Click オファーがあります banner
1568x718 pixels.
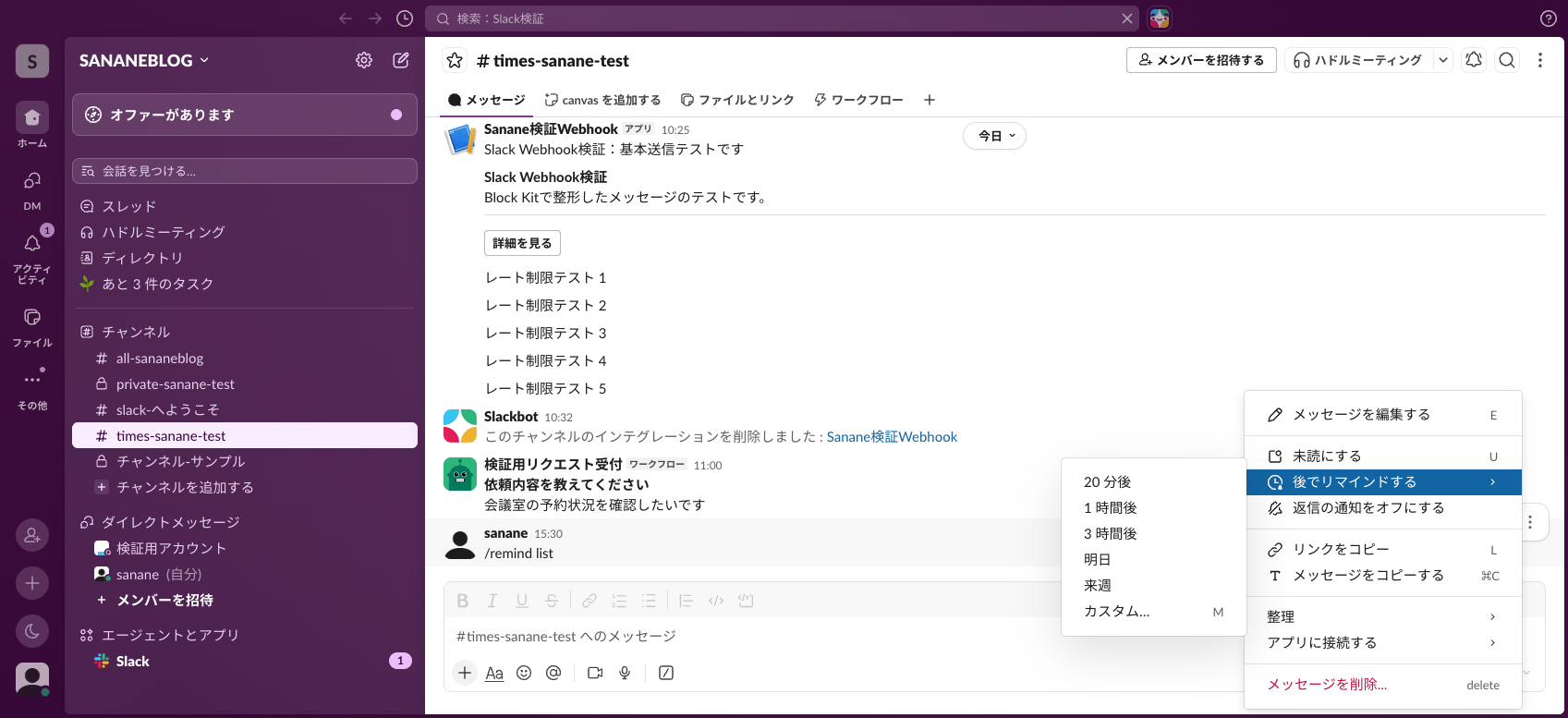245,115
